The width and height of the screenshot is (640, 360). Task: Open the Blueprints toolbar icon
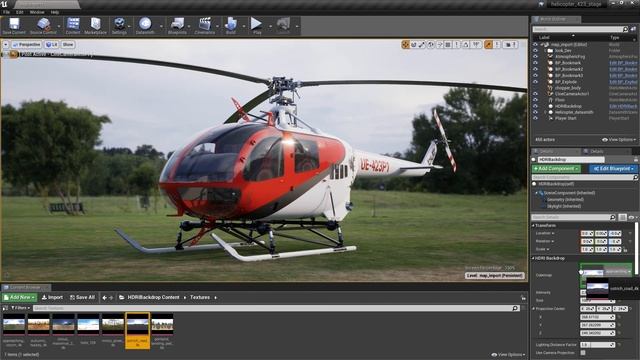coord(177,25)
